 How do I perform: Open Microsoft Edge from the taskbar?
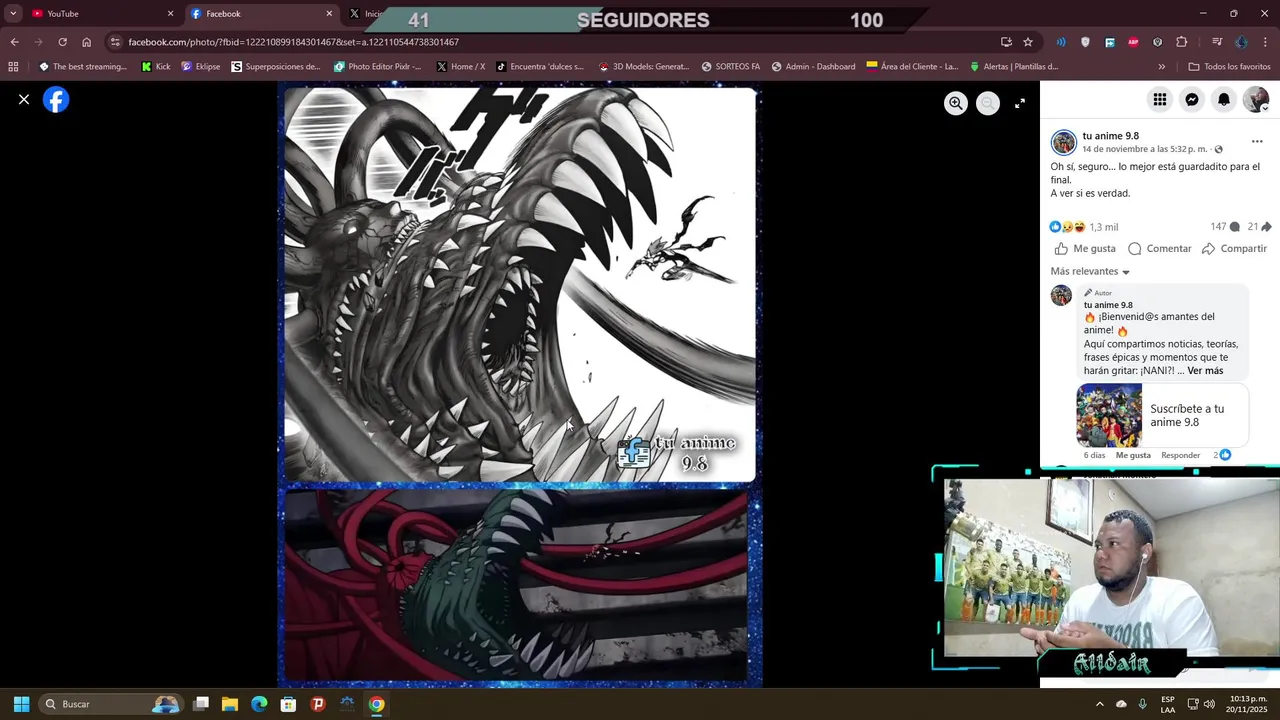(x=259, y=704)
